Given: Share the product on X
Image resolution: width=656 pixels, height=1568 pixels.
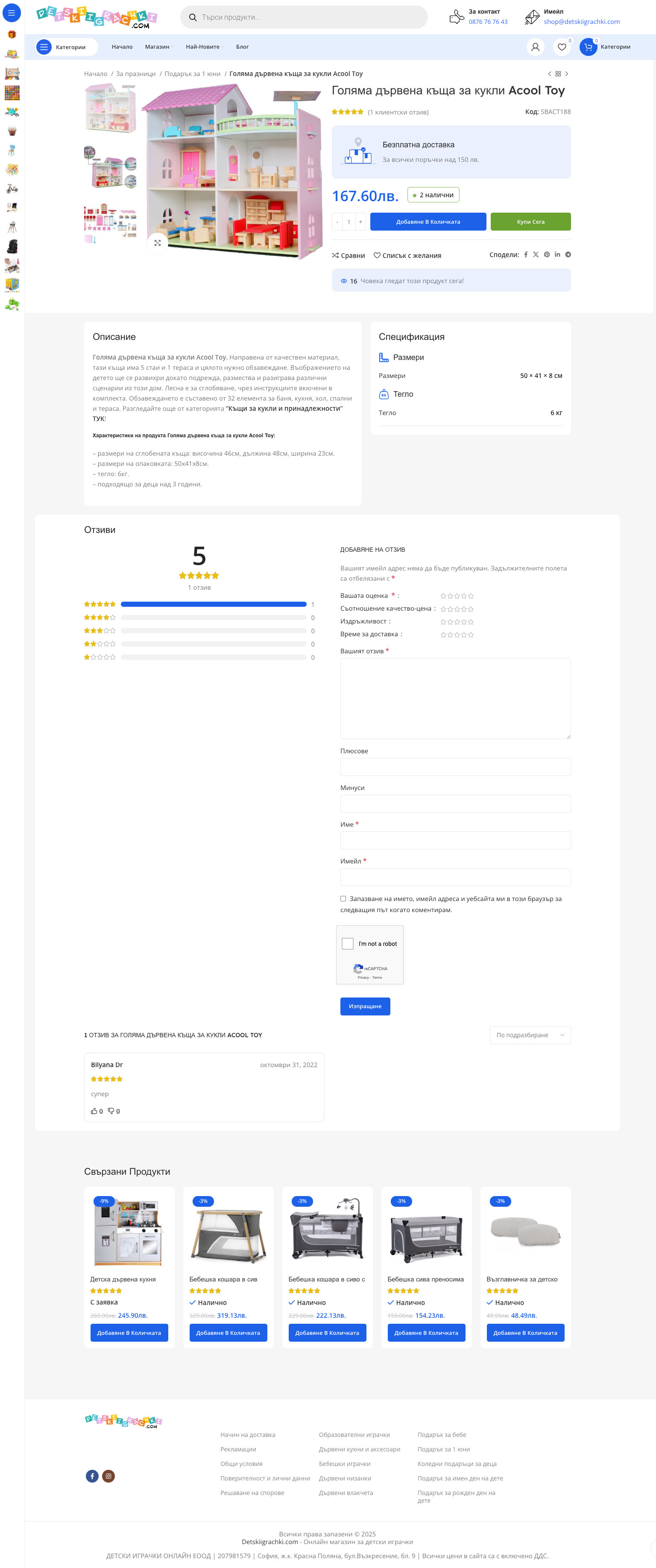Looking at the screenshot, I should coord(536,255).
